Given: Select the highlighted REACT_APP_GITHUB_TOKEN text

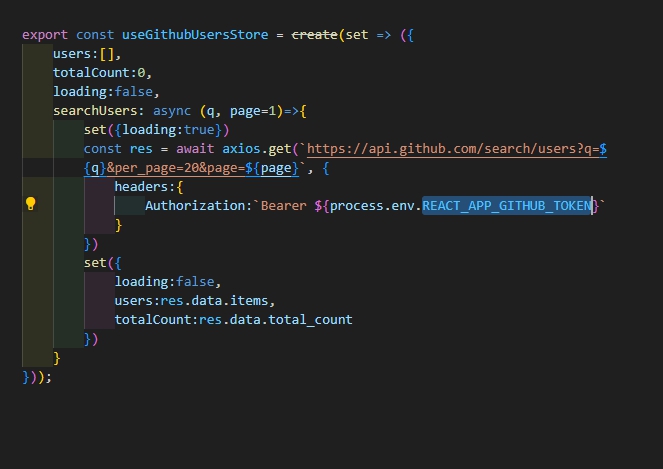Looking at the screenshot, I should point(507,206).
